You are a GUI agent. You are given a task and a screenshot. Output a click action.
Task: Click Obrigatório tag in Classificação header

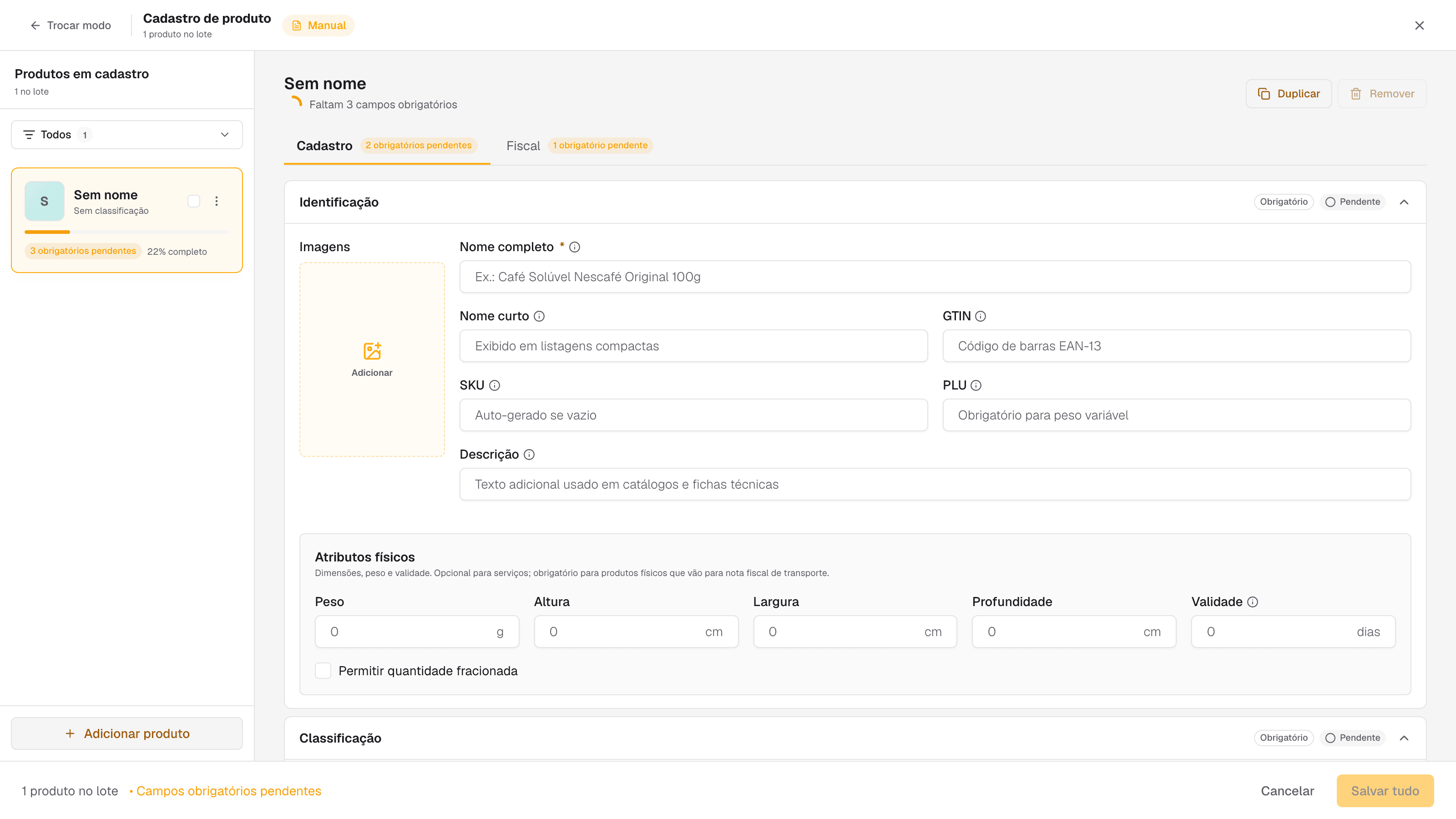[x=1284, y=738]
